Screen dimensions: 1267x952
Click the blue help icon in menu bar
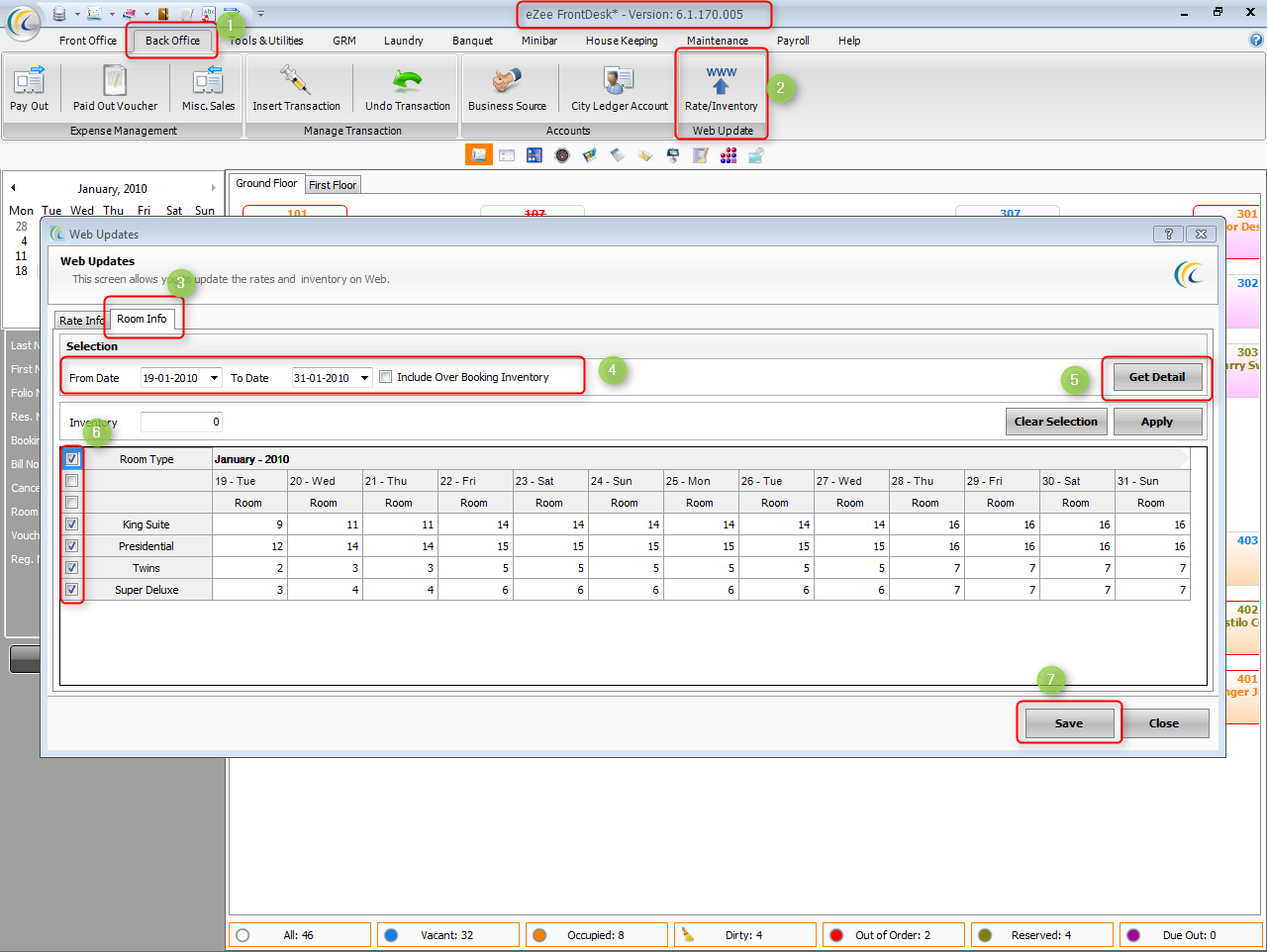click(1256, 40)
